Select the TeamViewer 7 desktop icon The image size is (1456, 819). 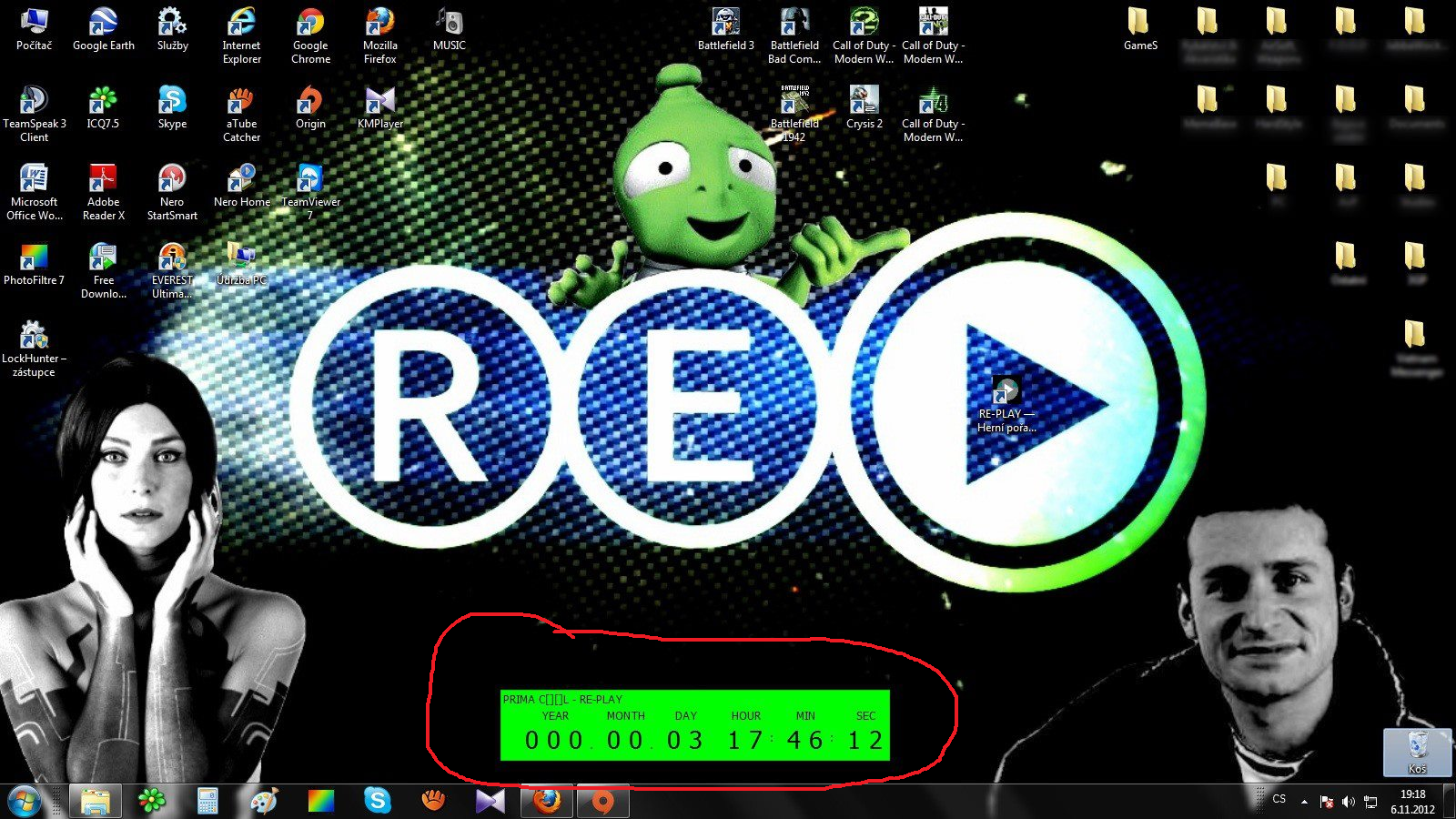click(310, 193)
